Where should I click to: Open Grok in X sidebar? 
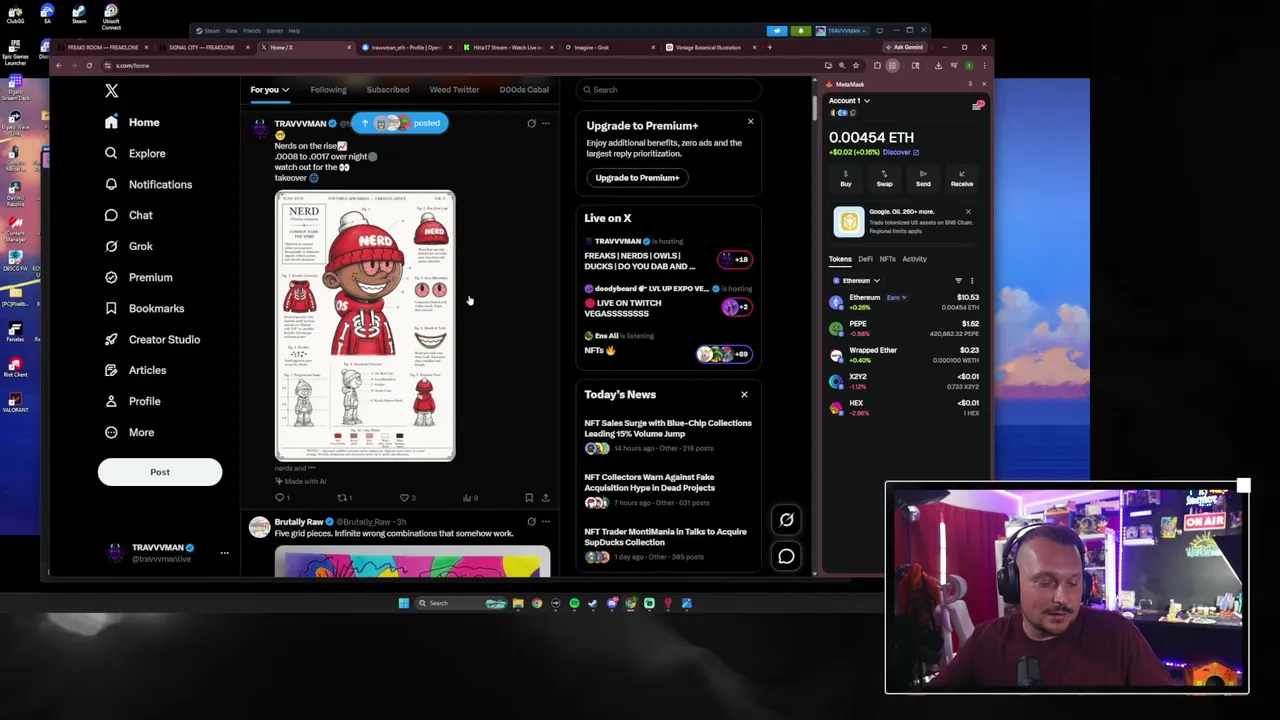tap(129, 246)
